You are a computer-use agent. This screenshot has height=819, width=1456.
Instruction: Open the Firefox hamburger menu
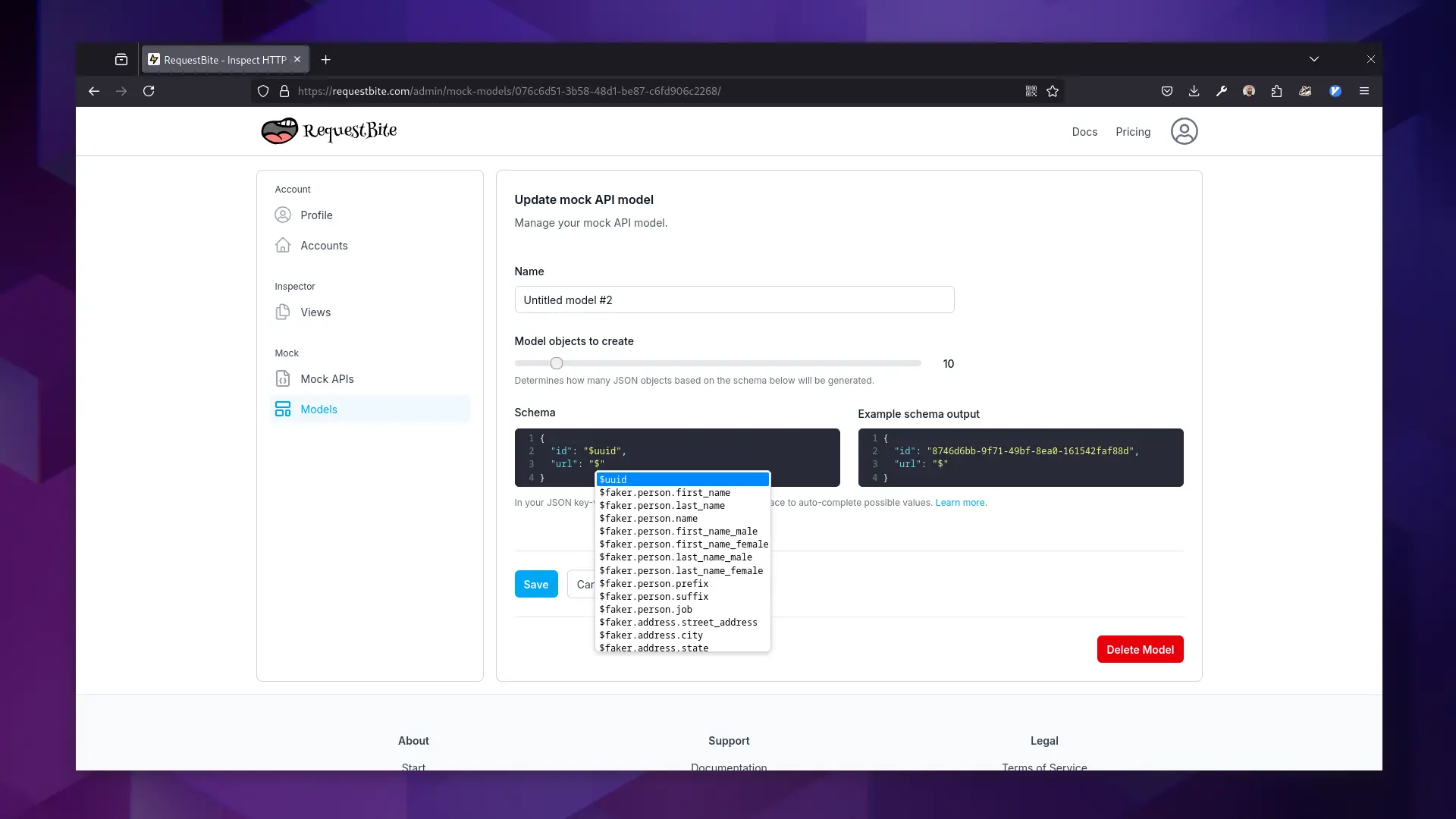click(x=1364, y=91)
